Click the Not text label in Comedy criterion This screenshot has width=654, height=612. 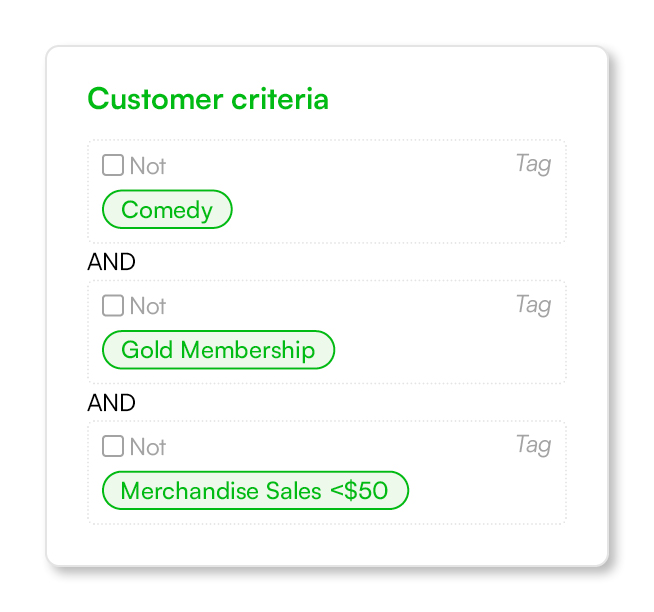coord(148,166)
